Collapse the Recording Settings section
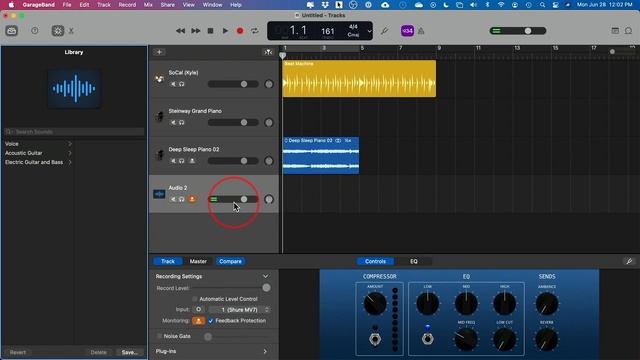This screenshot has height=360, width=640. click(265, 276)
